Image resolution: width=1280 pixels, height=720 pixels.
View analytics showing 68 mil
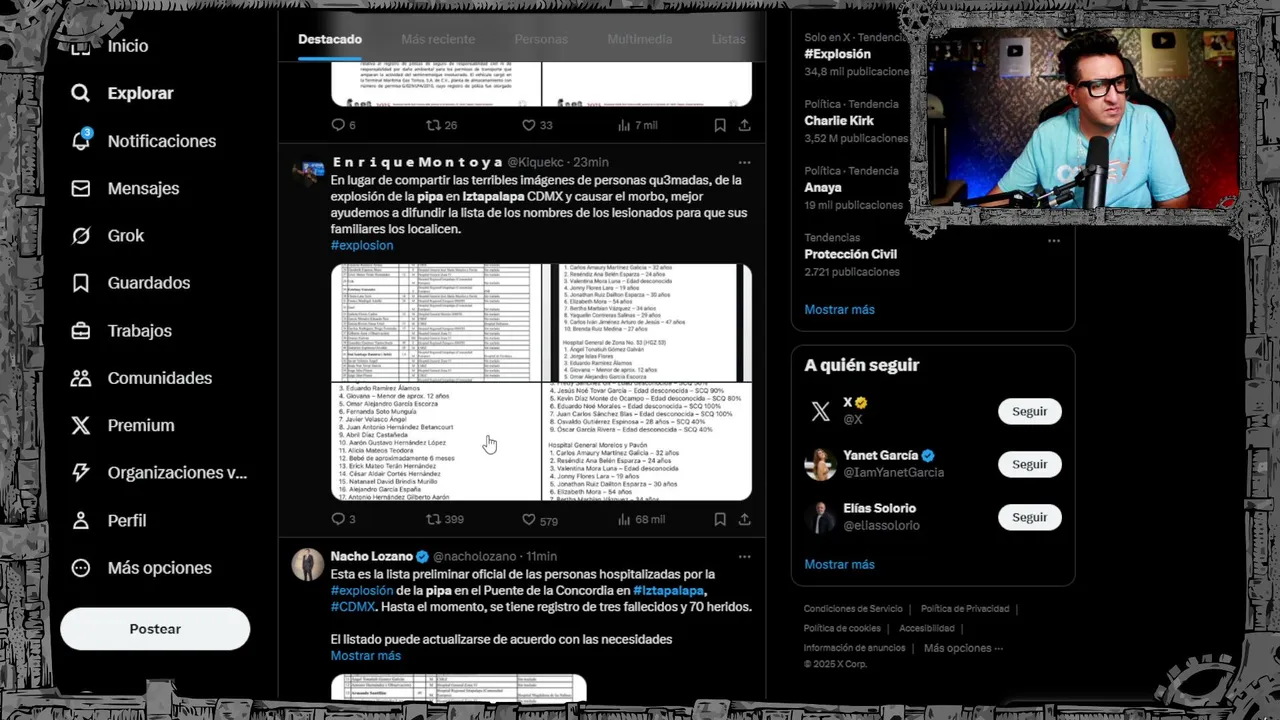click(641, 519)
